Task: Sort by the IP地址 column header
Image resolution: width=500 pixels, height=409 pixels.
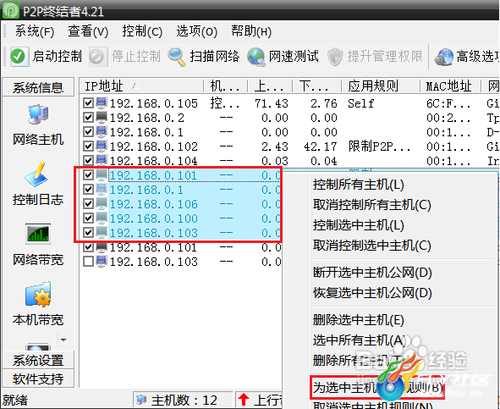Action: (141, 86)
